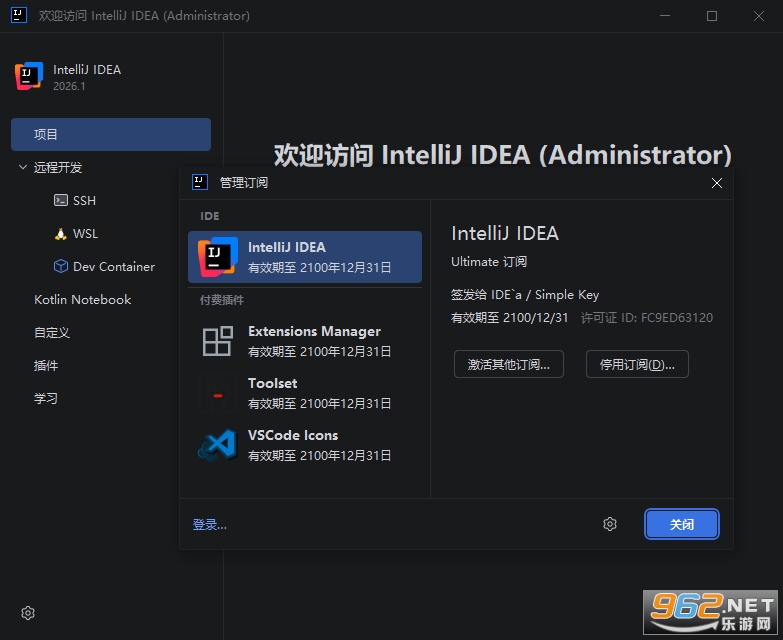Click the Extensions Manager plugin icon
Viewport: 783px width, 640px height.
tap(218, 341)
